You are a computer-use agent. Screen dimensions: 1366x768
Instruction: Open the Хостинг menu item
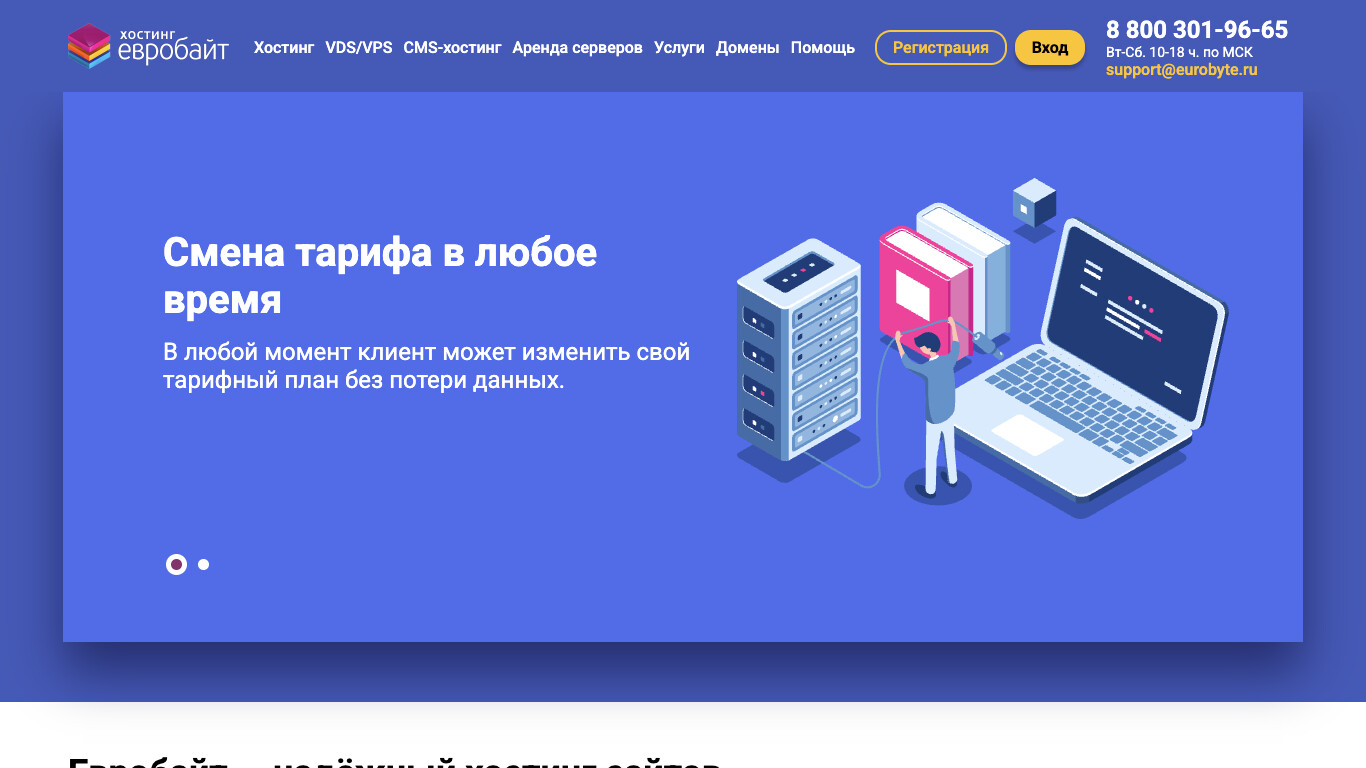click(284, 47)
